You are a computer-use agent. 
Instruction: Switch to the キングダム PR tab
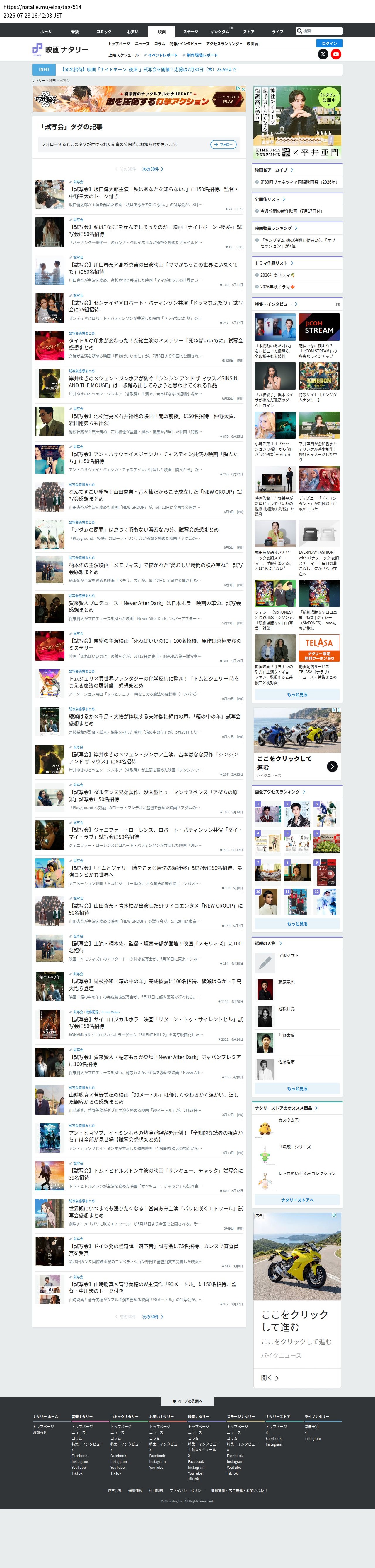point(220,32)
